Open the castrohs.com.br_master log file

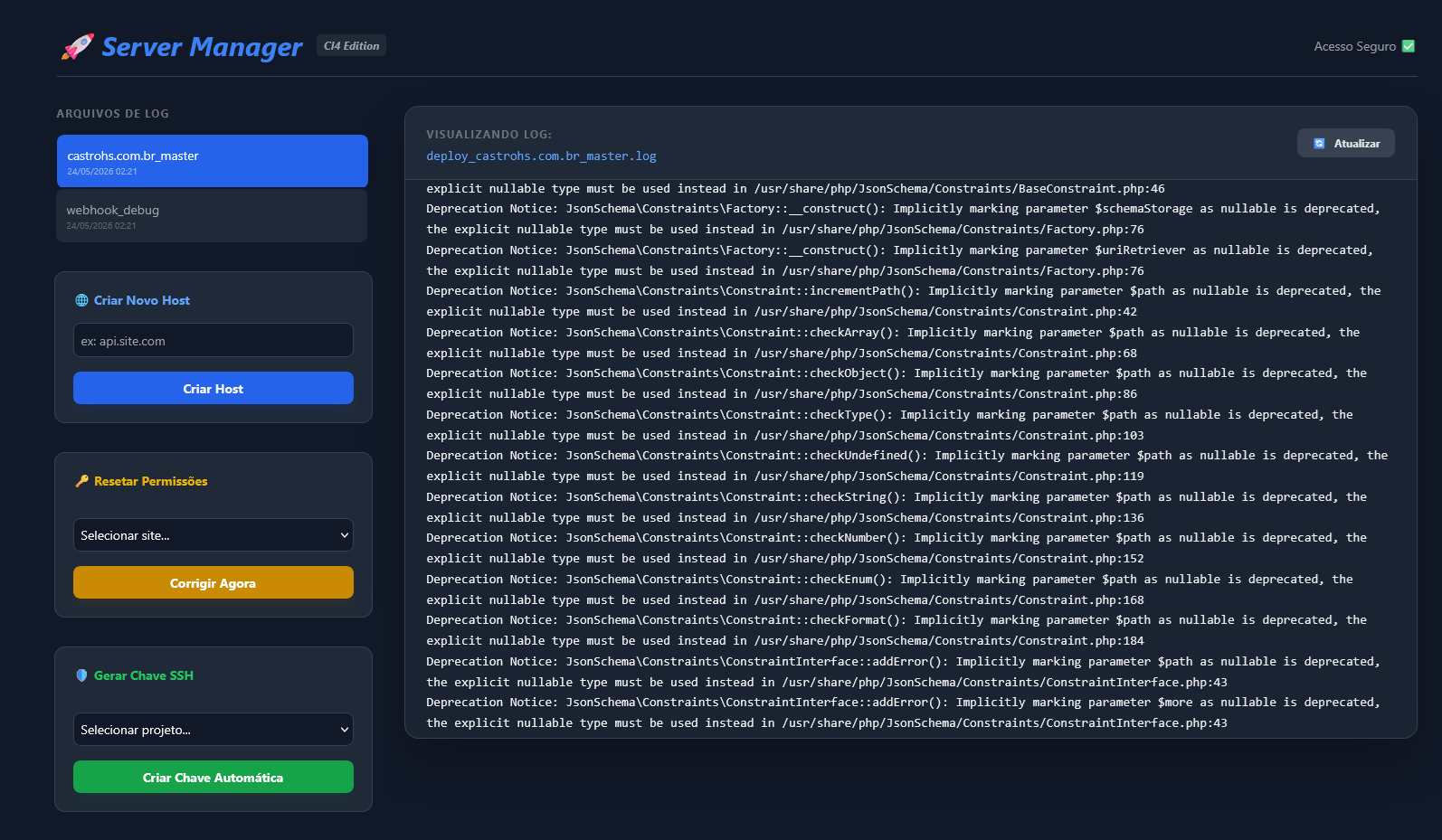coord(213,161)
